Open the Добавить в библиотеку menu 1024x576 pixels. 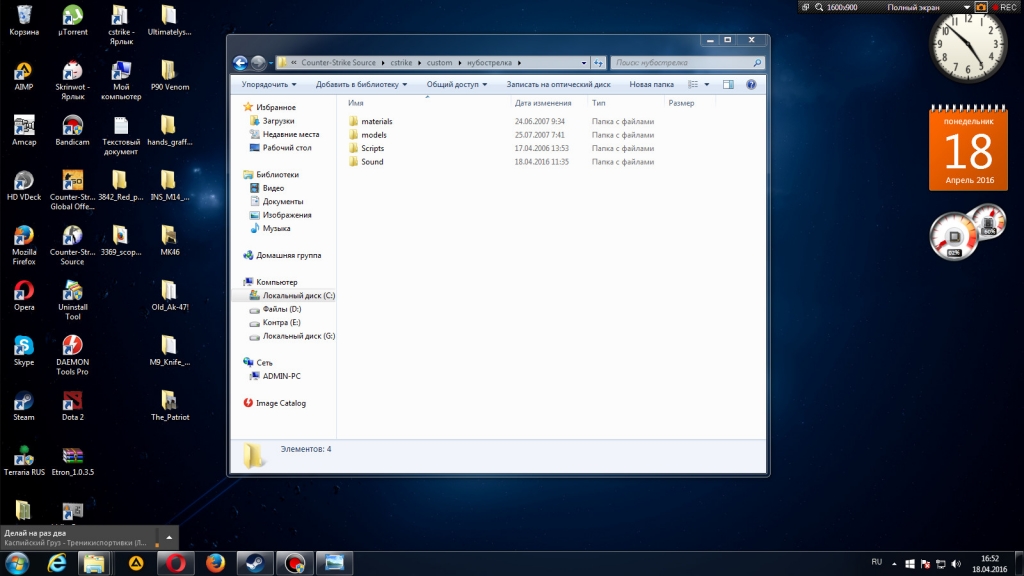coord(361,85)
